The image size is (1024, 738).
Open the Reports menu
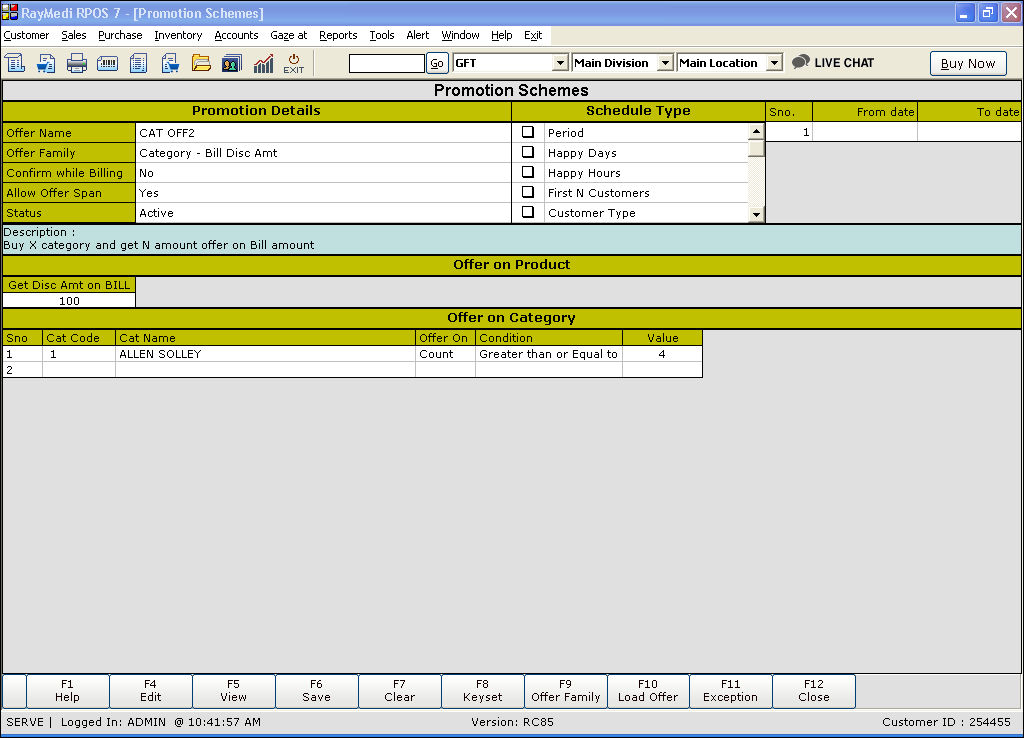coord(338,35)
